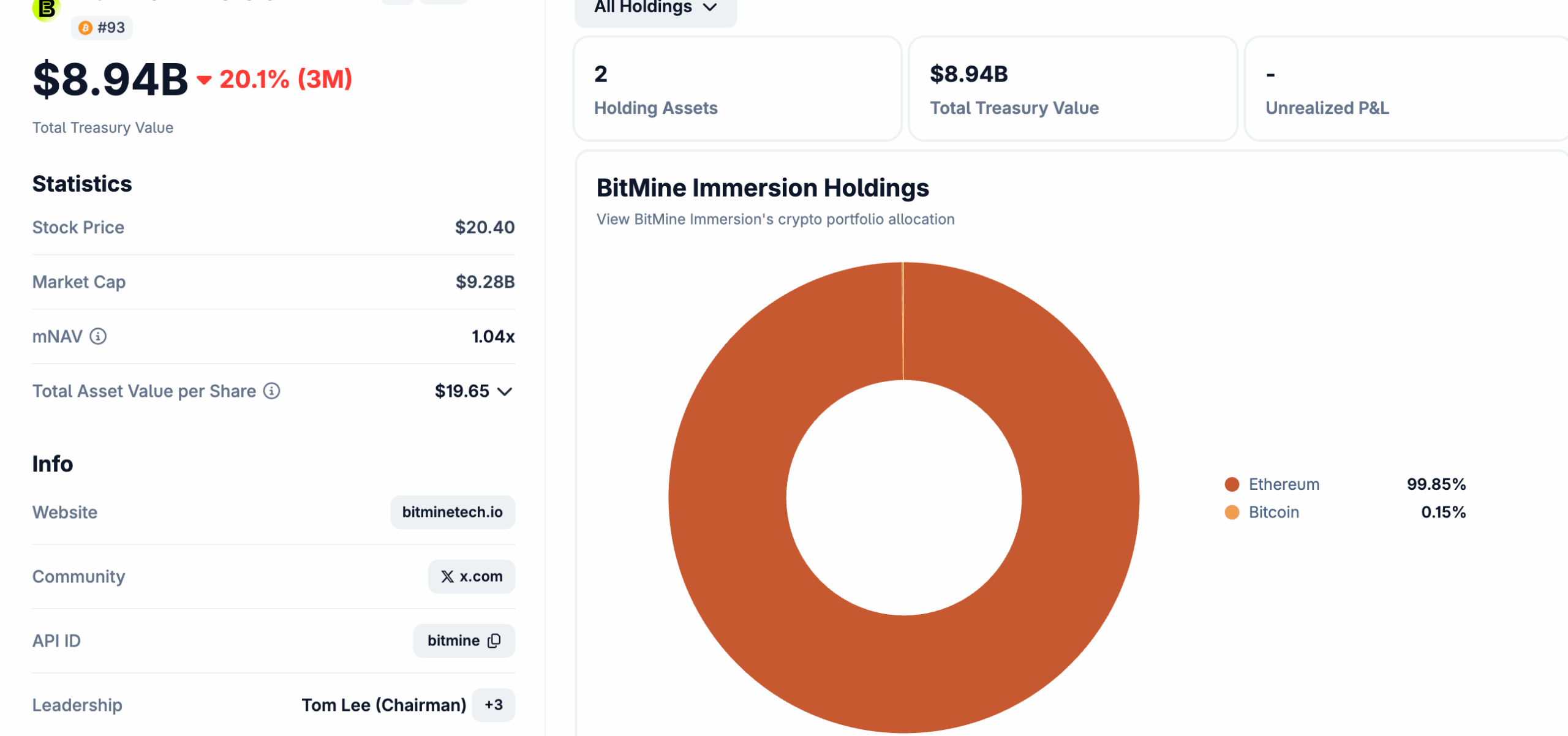The height and width of the screenshot is (736, 1568).
Task: Click the 0.15% Bitcoin value
Action: [x=1444, y=512]
